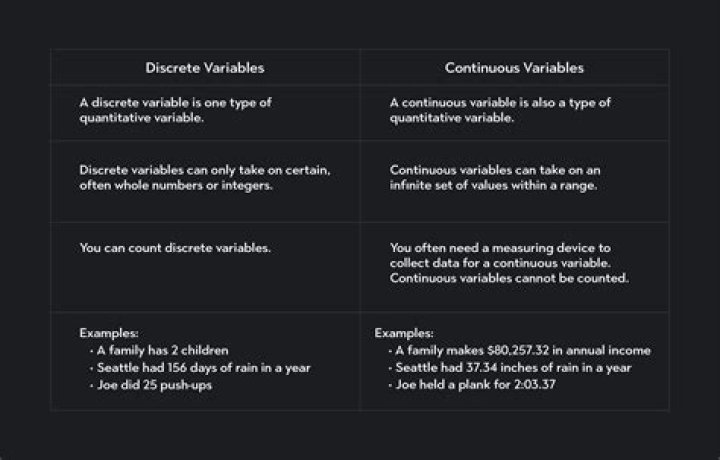Screen dimensions: 720x460
Task: Click the Continuous Variables column header
Action: [514, 68]
